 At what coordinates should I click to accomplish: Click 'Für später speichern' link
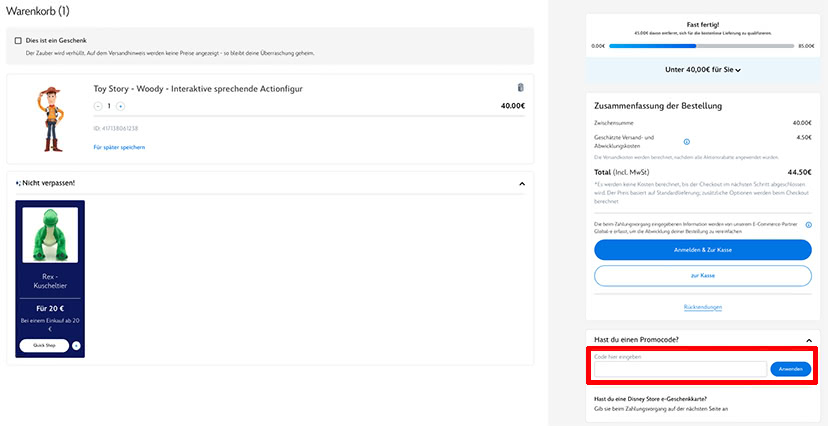tap(119, 147)
